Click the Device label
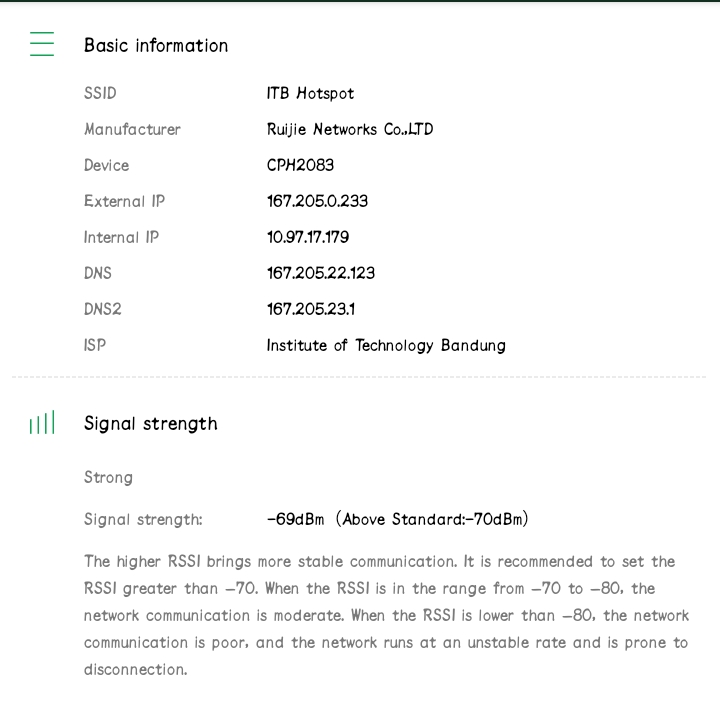The image size is (720, 706). tap(106, 165)
